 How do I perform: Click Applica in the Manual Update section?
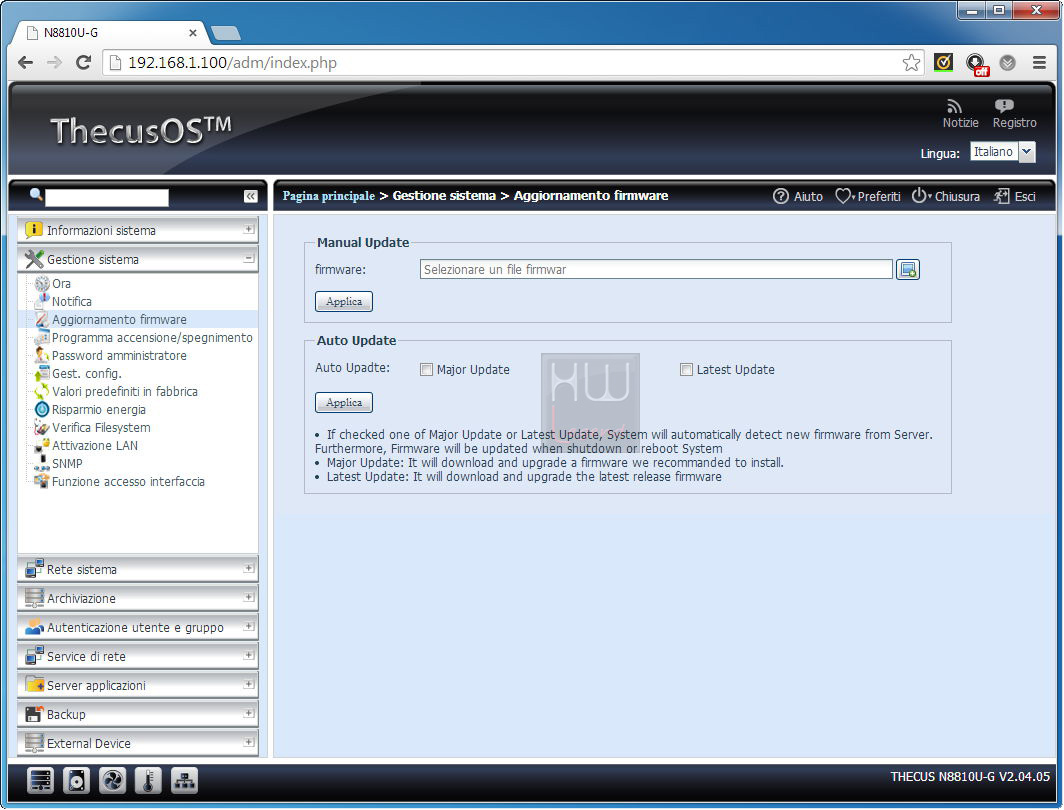tap(344, 301)
